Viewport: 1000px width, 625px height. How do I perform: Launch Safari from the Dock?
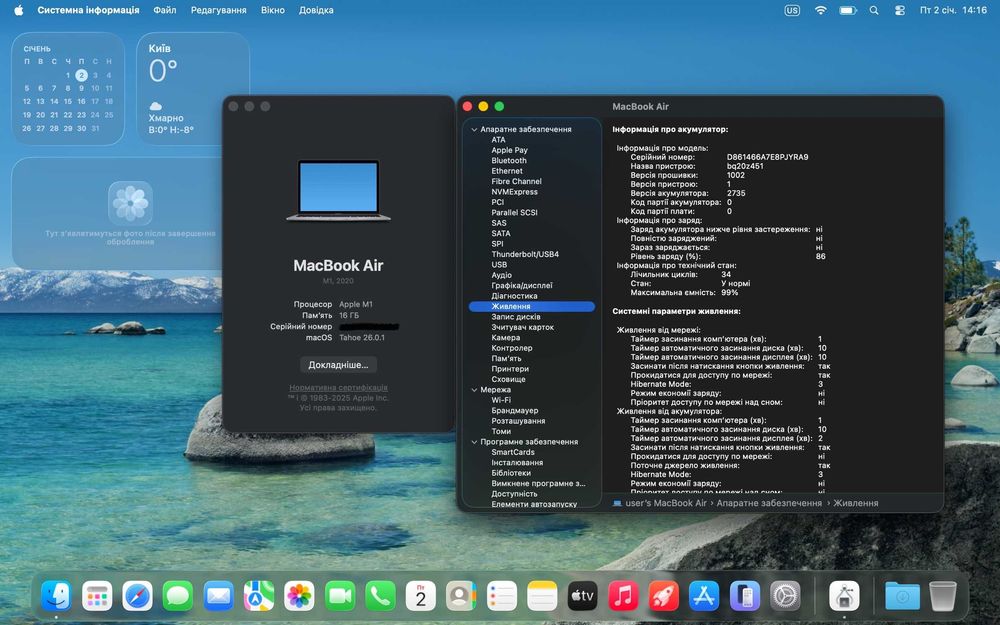click(138, 596)
